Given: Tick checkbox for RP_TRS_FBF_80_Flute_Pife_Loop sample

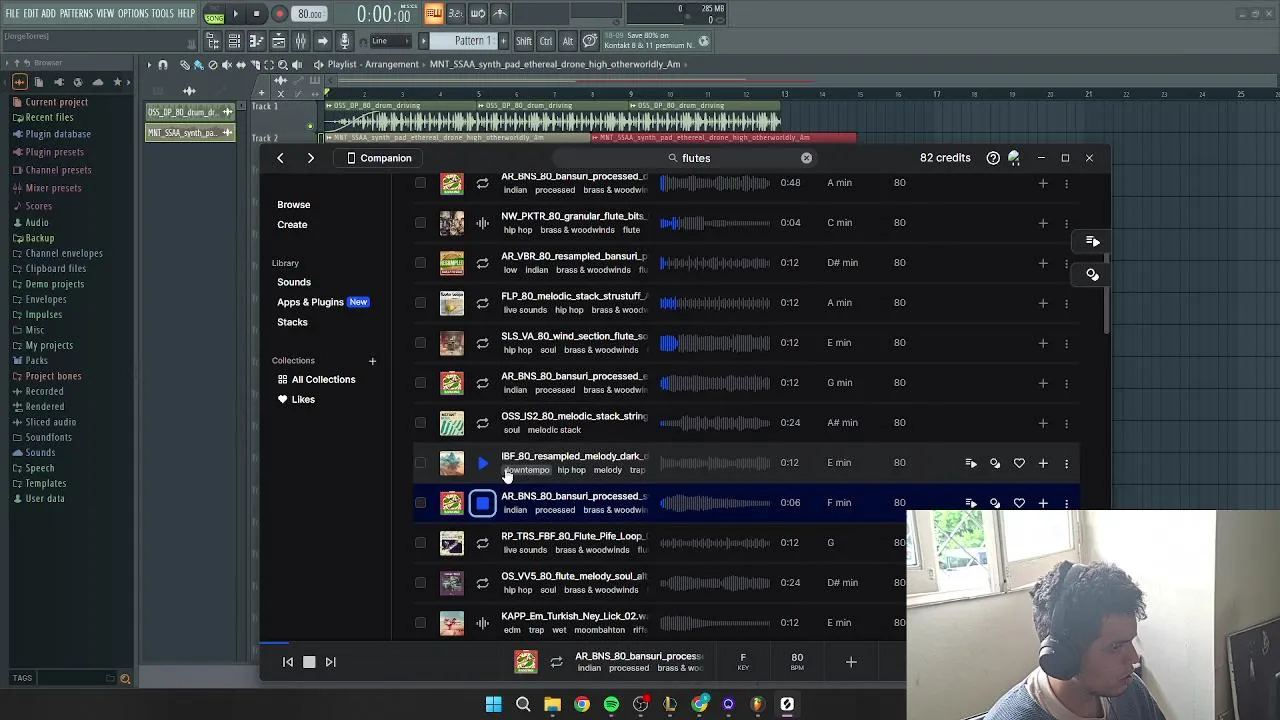Looking at the screenshot, I should tap(420, 543).
